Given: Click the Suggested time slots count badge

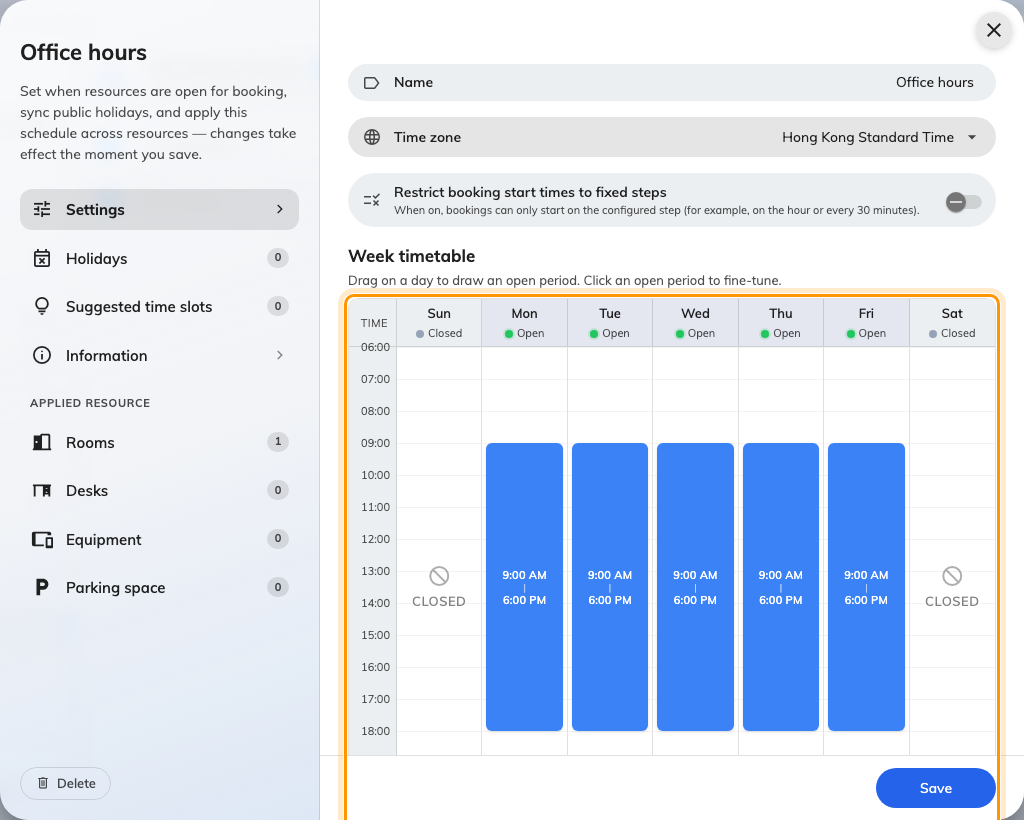Looking at the screenshot, I should (x=278, y=306).
